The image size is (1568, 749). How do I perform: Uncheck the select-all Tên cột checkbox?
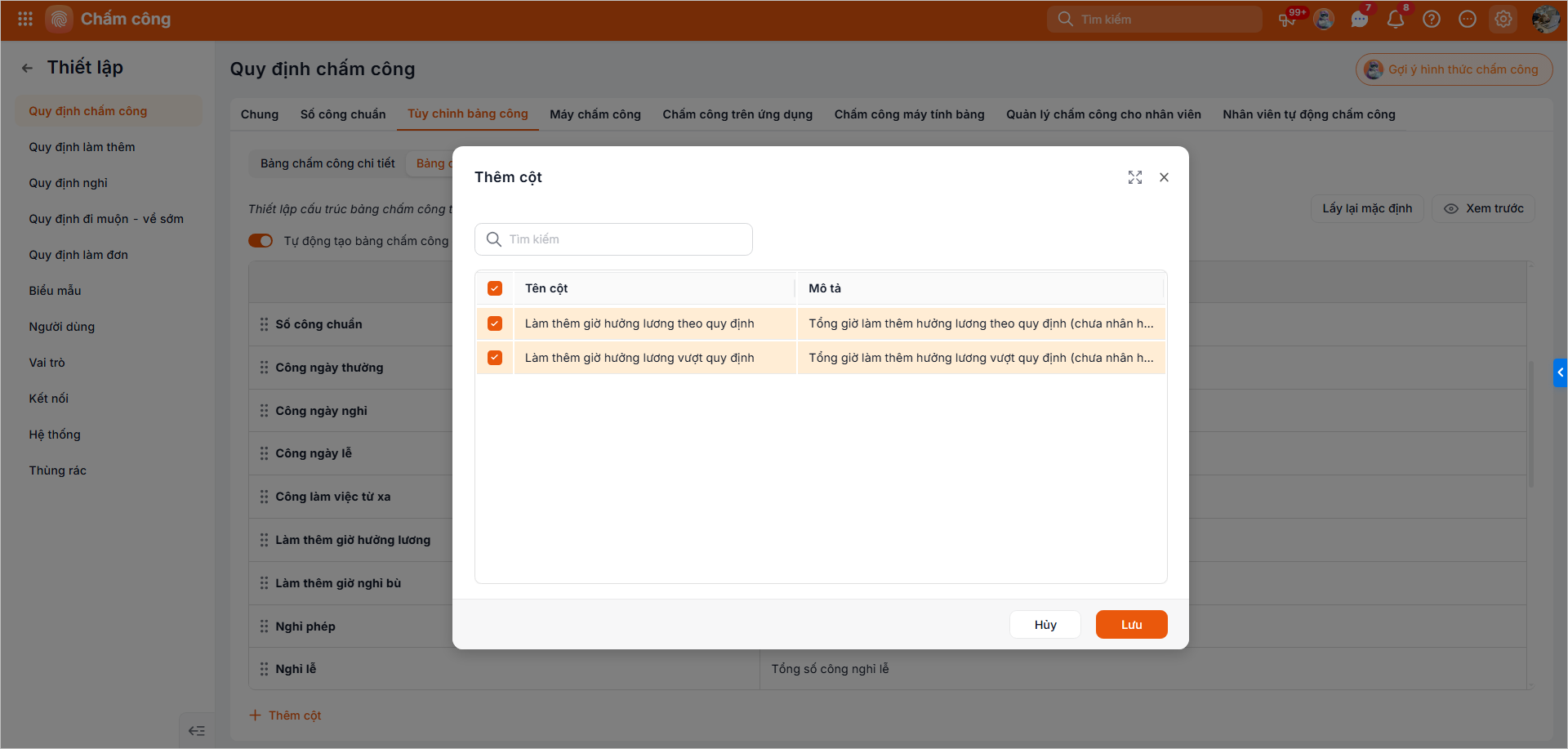tap(495, 288)
